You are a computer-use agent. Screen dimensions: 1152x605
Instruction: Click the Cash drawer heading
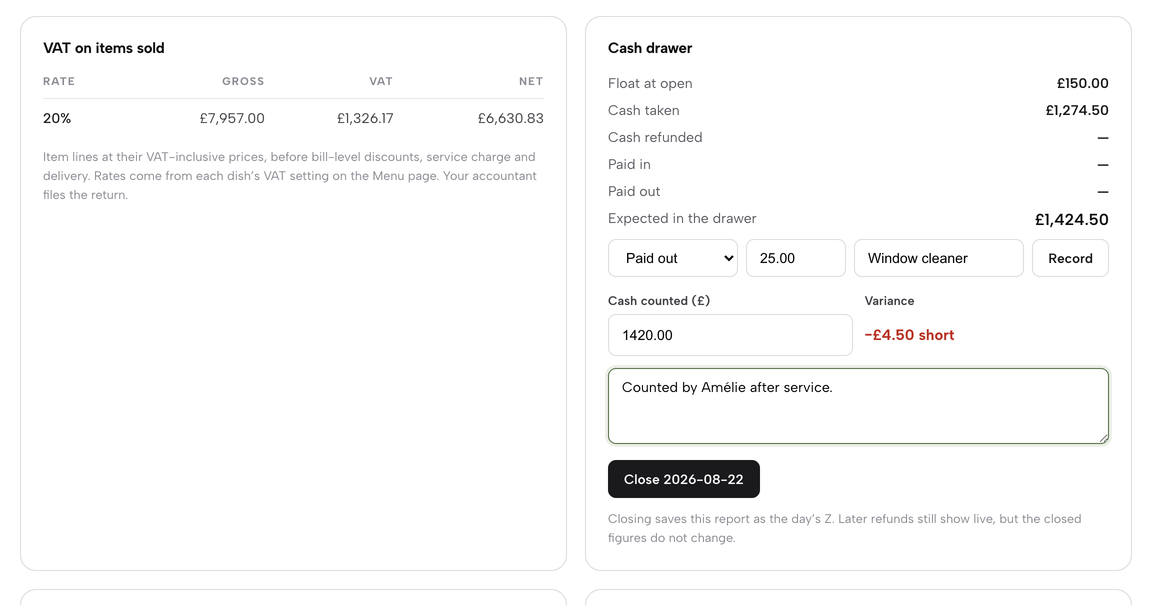coord(649,49)
